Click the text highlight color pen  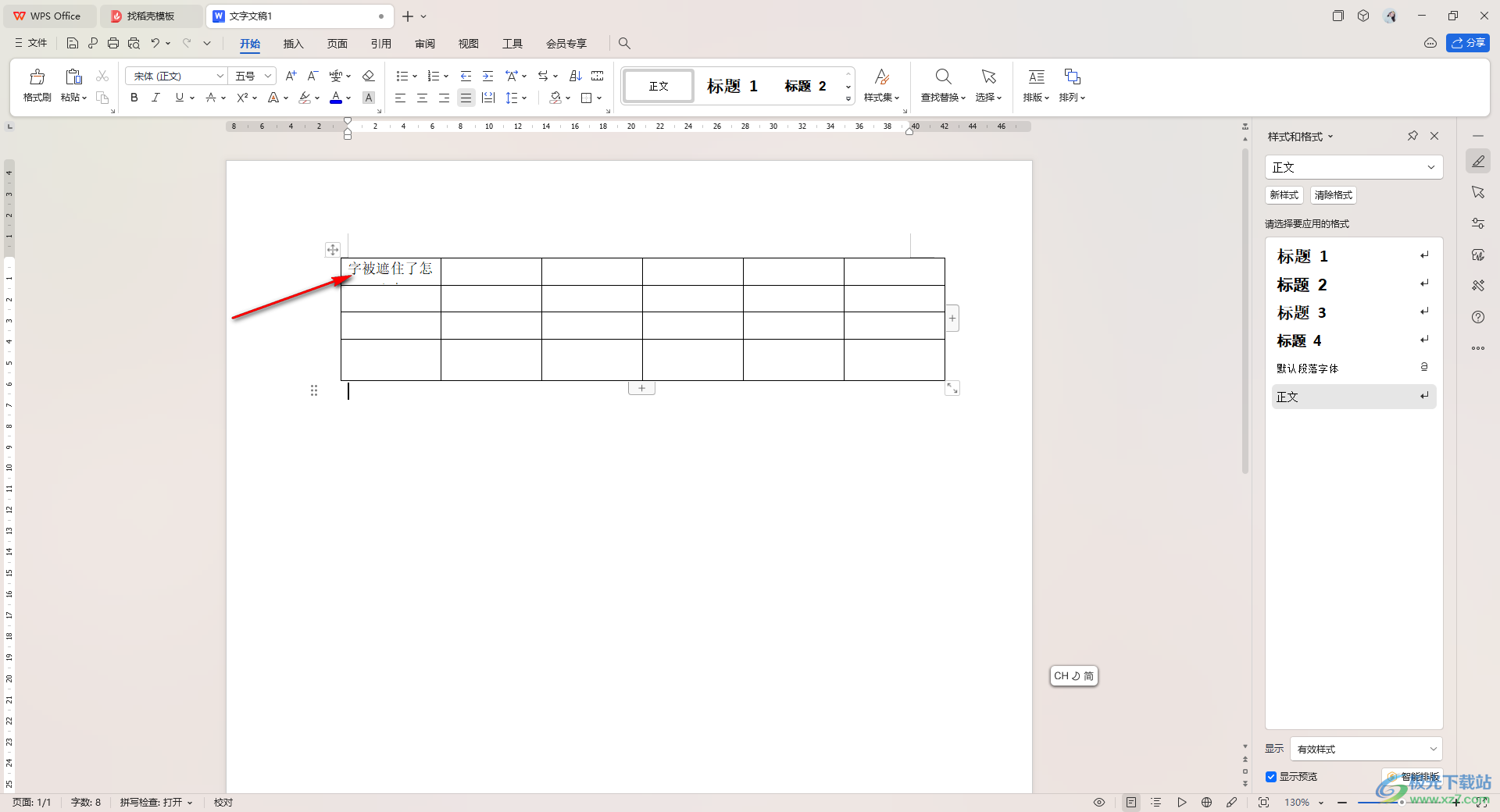(305, 98)
